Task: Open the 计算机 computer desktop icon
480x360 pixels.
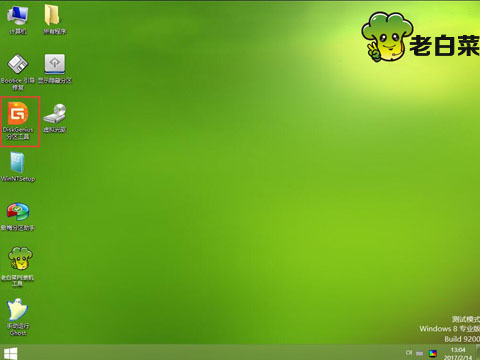Action: click(x=18, y=20)
